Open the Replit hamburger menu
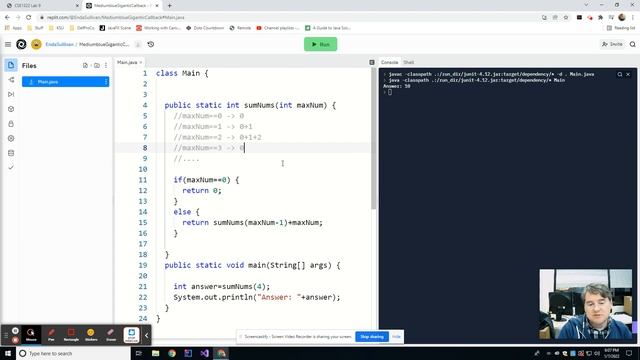 coord(8,44)
